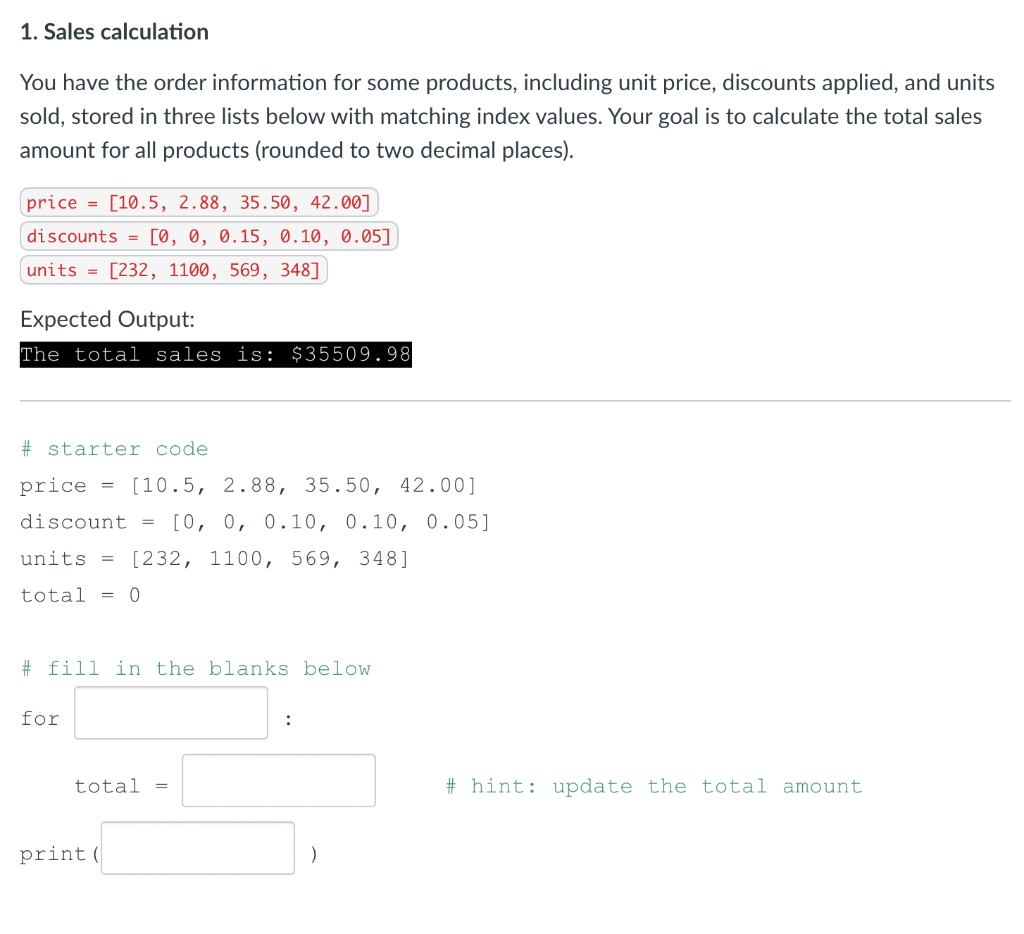Click the hint about updating total amount

(x=653, y=786)
